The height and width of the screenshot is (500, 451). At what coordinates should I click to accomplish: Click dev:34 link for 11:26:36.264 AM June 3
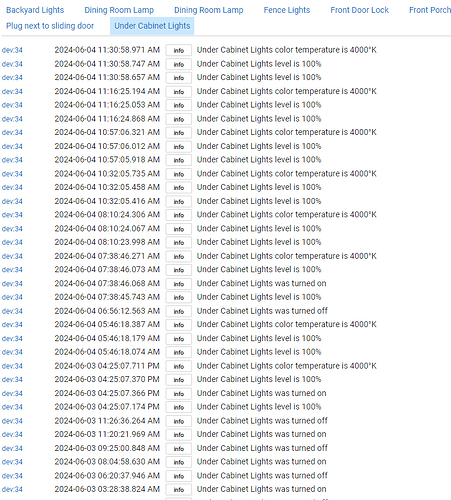pos(12,421)
